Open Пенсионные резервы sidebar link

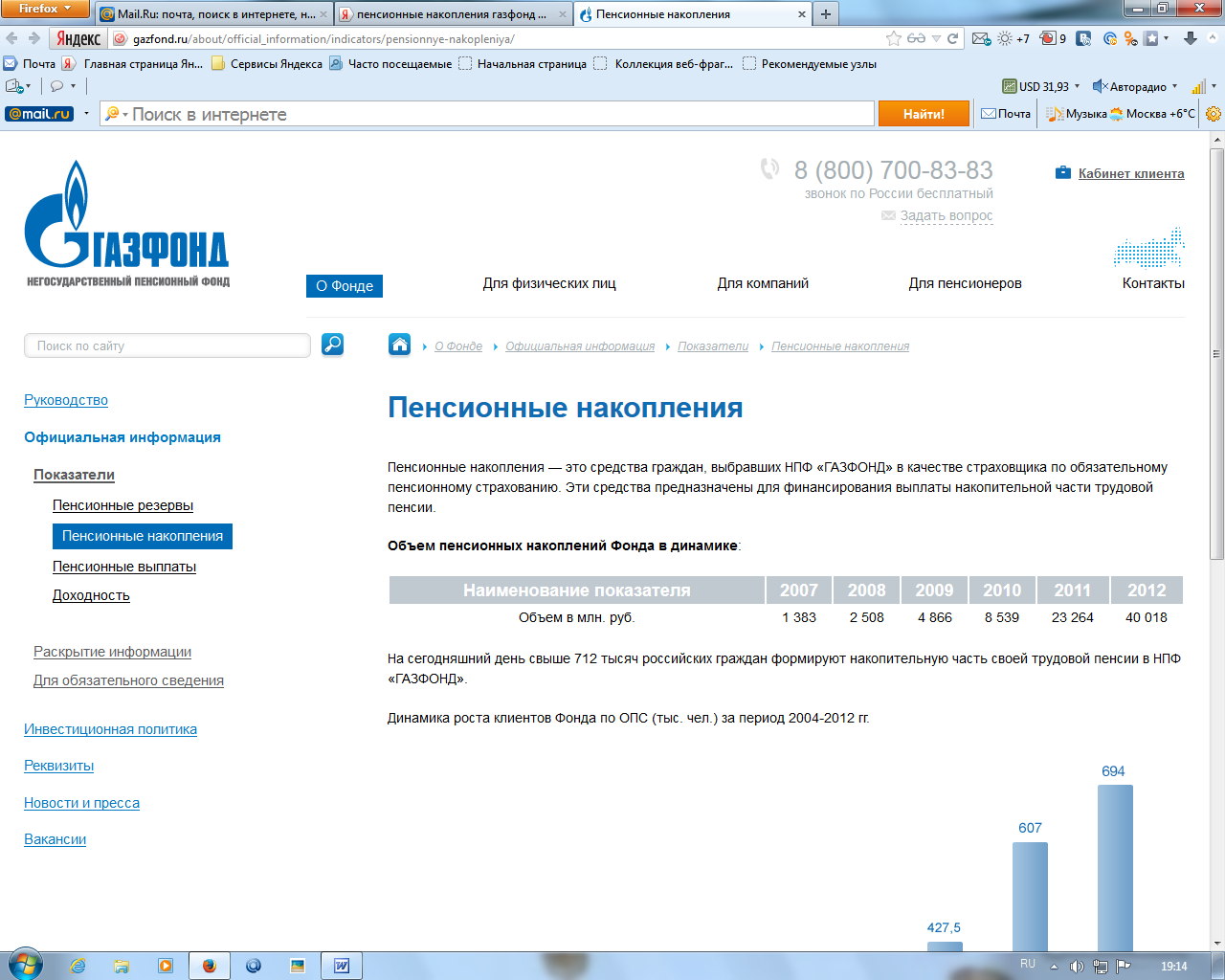(122, 505)
